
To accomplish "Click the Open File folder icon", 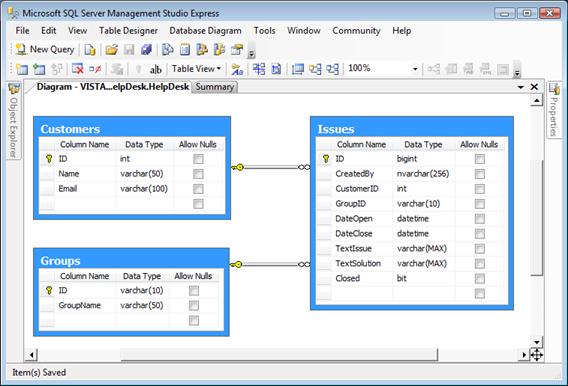I will (112, 50).
